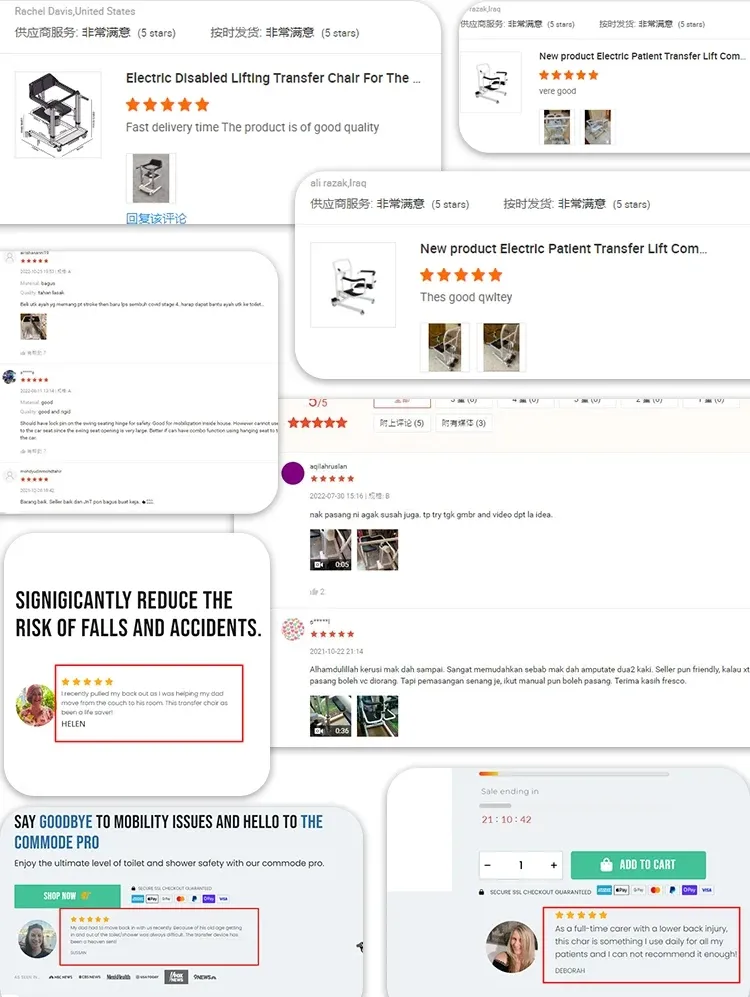Open Electric Disabled Lifting Transfer Chair product image
The image size is (750, 997).
58,114
